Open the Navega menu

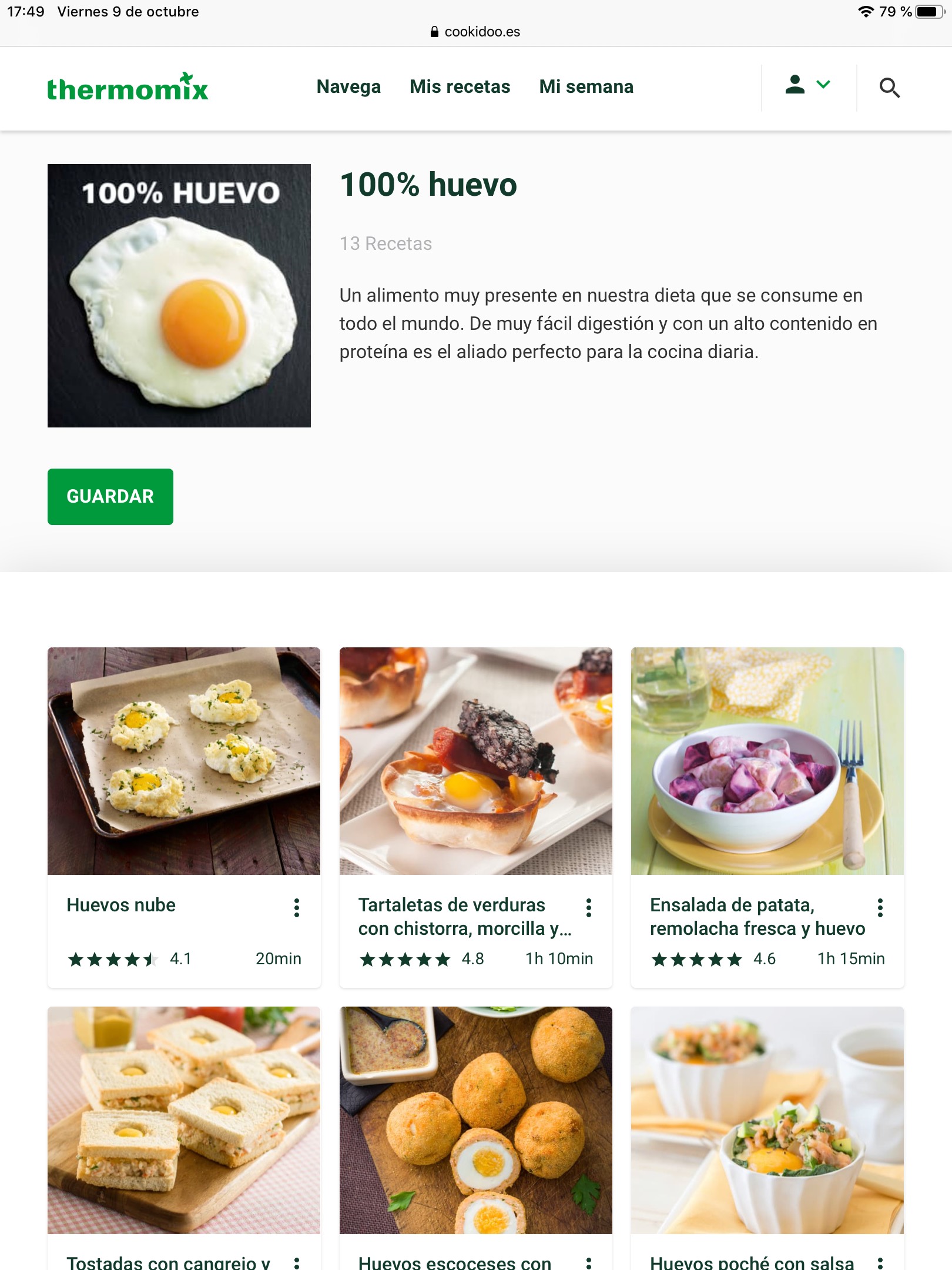point(348,87)
